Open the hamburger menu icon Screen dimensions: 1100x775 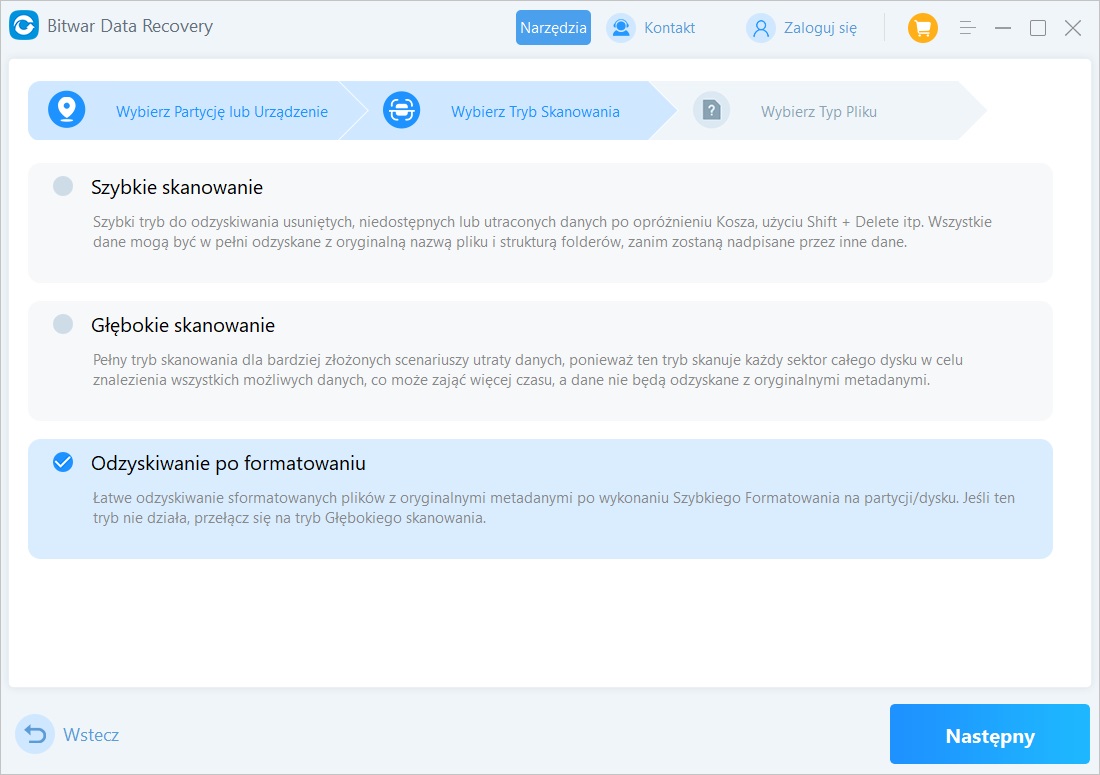[x=967, y=28]
